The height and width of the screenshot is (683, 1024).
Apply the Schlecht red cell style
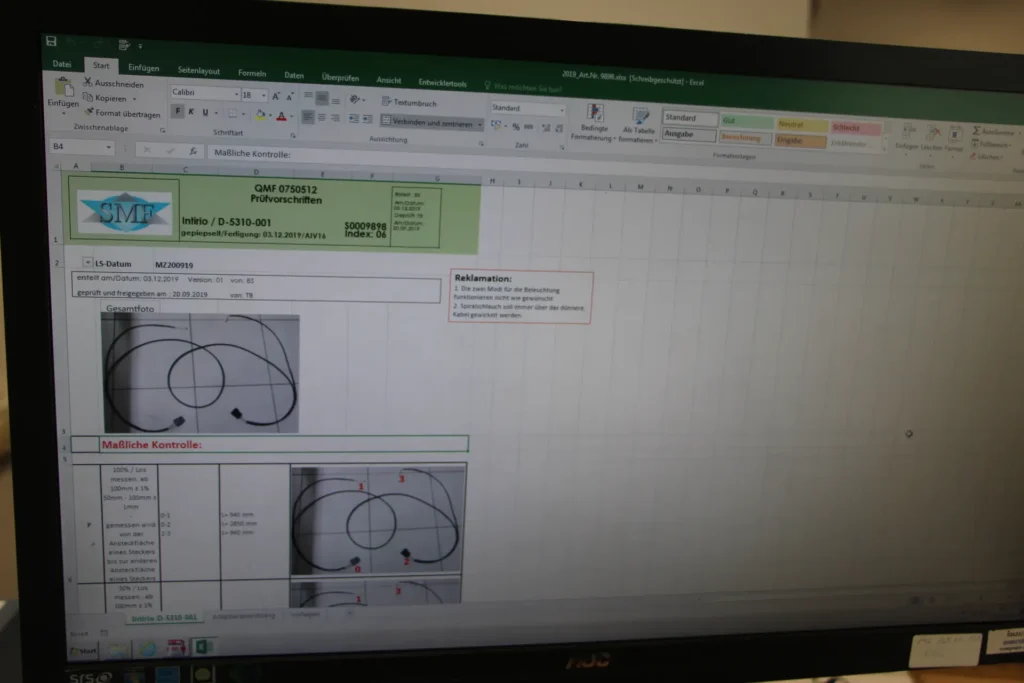[x=856, y=128]
